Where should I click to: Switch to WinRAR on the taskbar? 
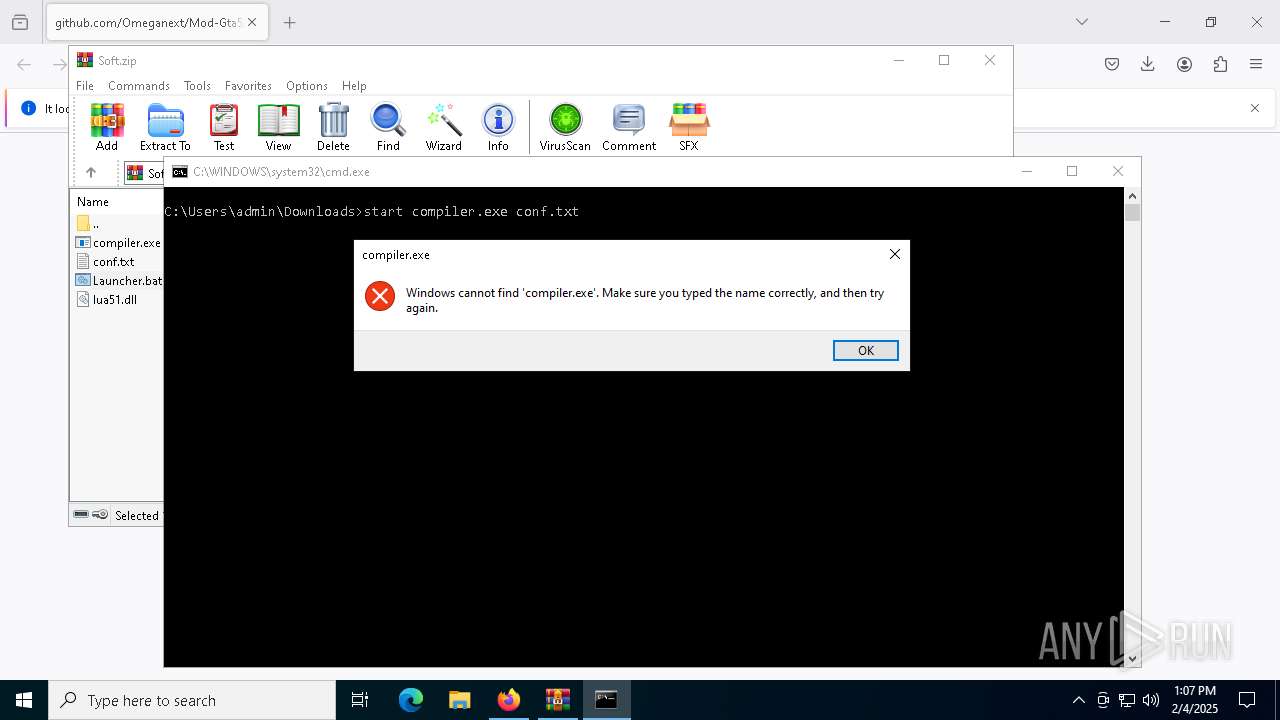tap(558, 700)
